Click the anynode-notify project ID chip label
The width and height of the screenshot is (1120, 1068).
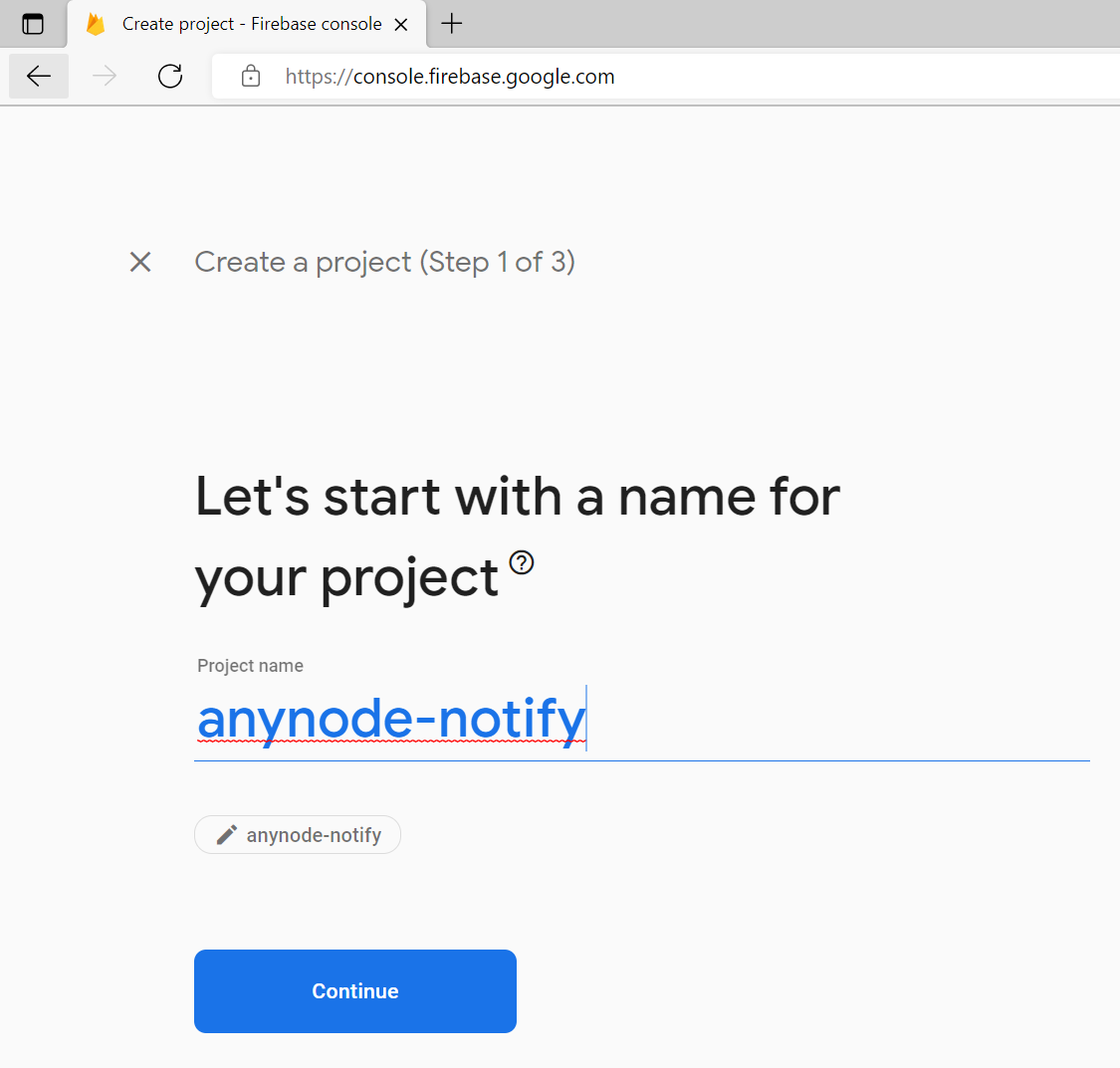(x=314, y=835)
